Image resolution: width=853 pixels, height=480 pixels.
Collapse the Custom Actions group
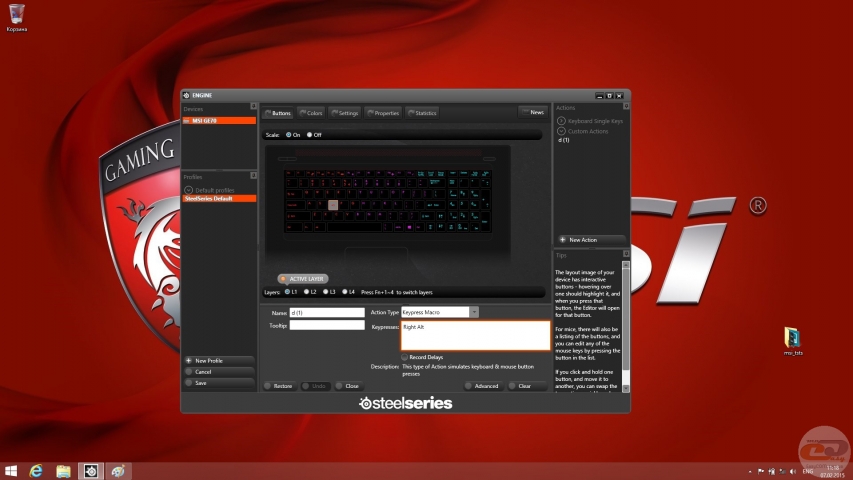point(561,131)
